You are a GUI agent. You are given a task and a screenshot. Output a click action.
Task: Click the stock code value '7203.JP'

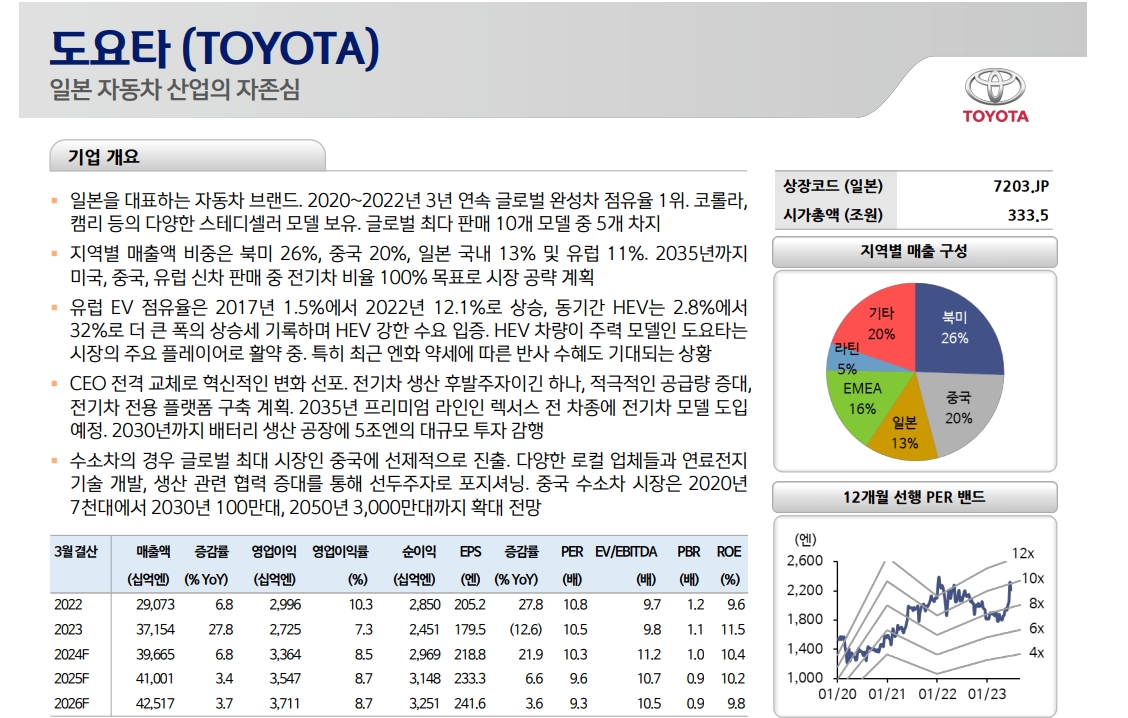[x=1021, y=186]
